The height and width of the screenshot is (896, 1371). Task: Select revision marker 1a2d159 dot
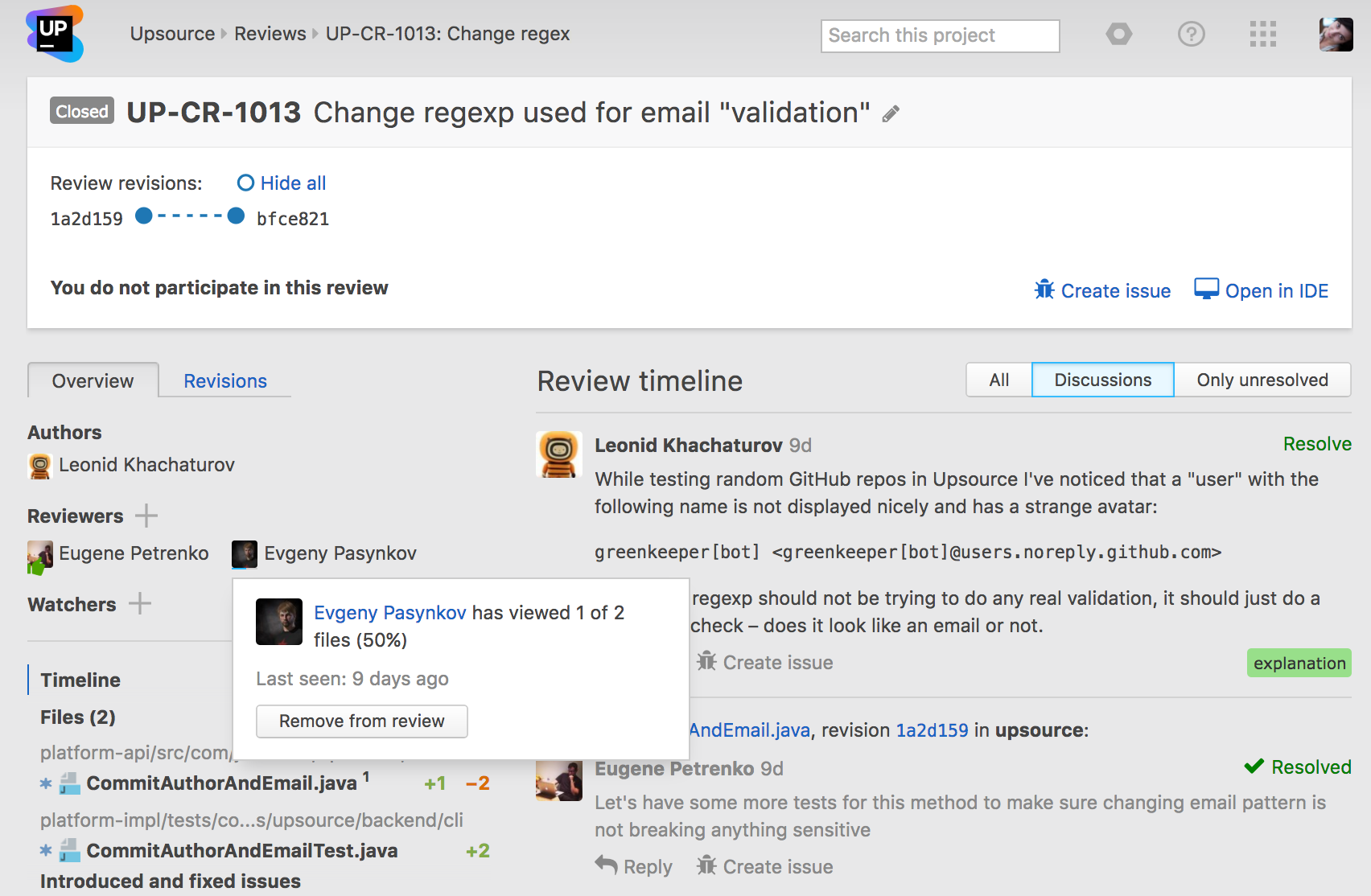tap(144, 216)
